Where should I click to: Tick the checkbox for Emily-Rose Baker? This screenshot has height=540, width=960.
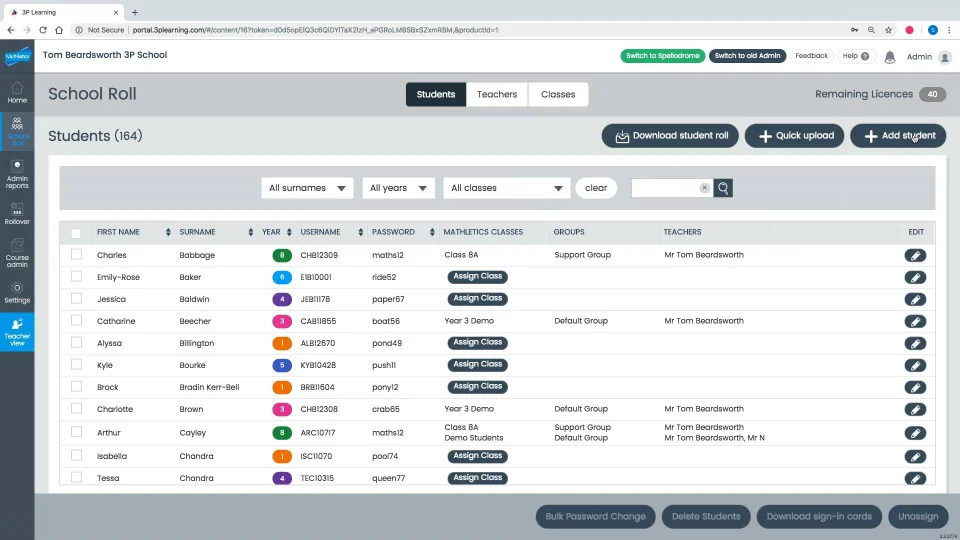[77, 277]
